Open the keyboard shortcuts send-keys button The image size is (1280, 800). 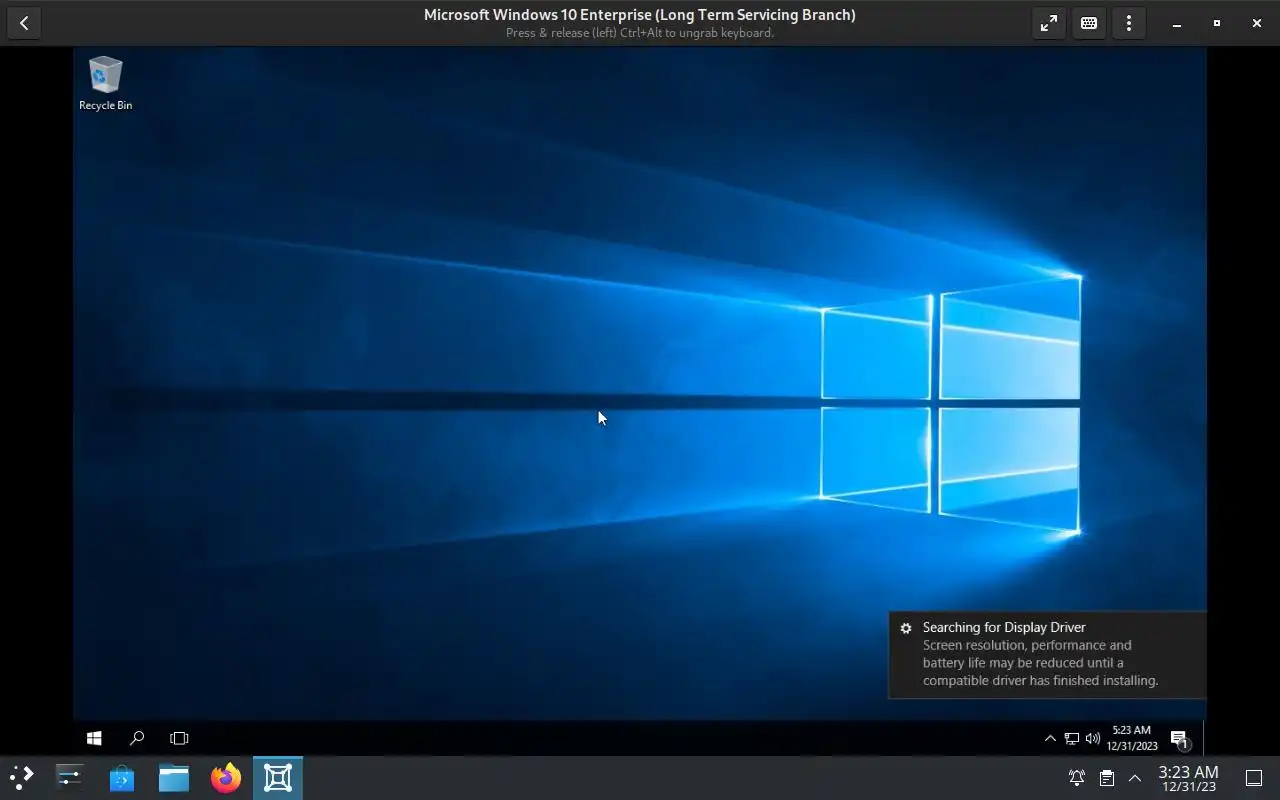(x=1089, y=23)
